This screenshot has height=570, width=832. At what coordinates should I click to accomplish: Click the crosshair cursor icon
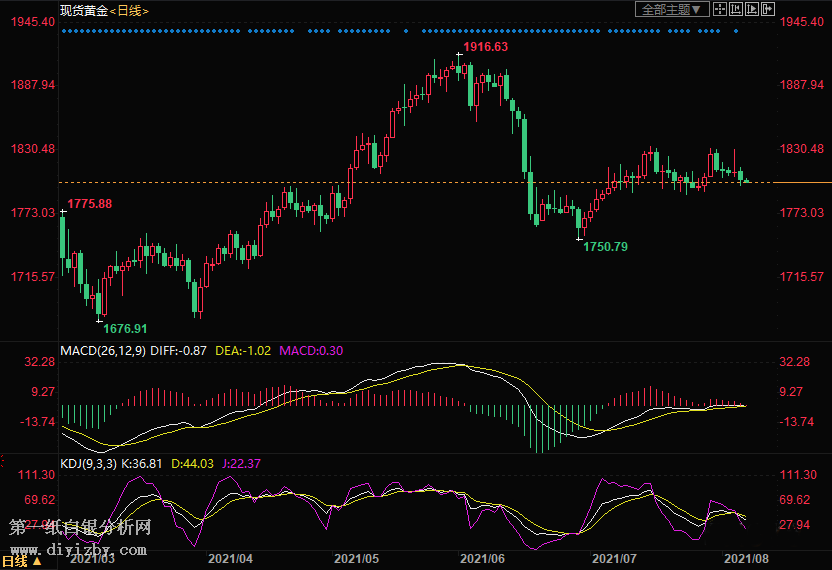point(720,9)
